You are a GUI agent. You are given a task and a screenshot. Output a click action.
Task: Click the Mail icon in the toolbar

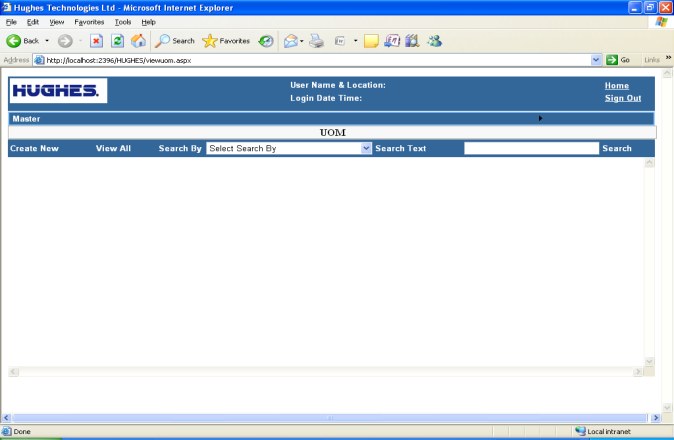[291, 41]
